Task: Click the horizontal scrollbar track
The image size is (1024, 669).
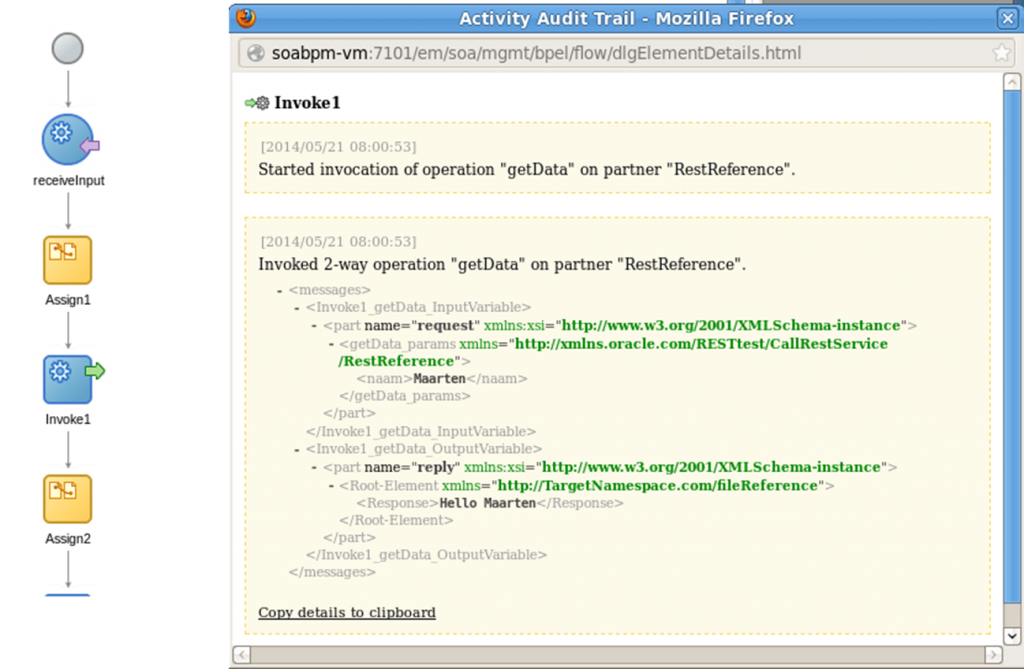Action: [617, 654]
